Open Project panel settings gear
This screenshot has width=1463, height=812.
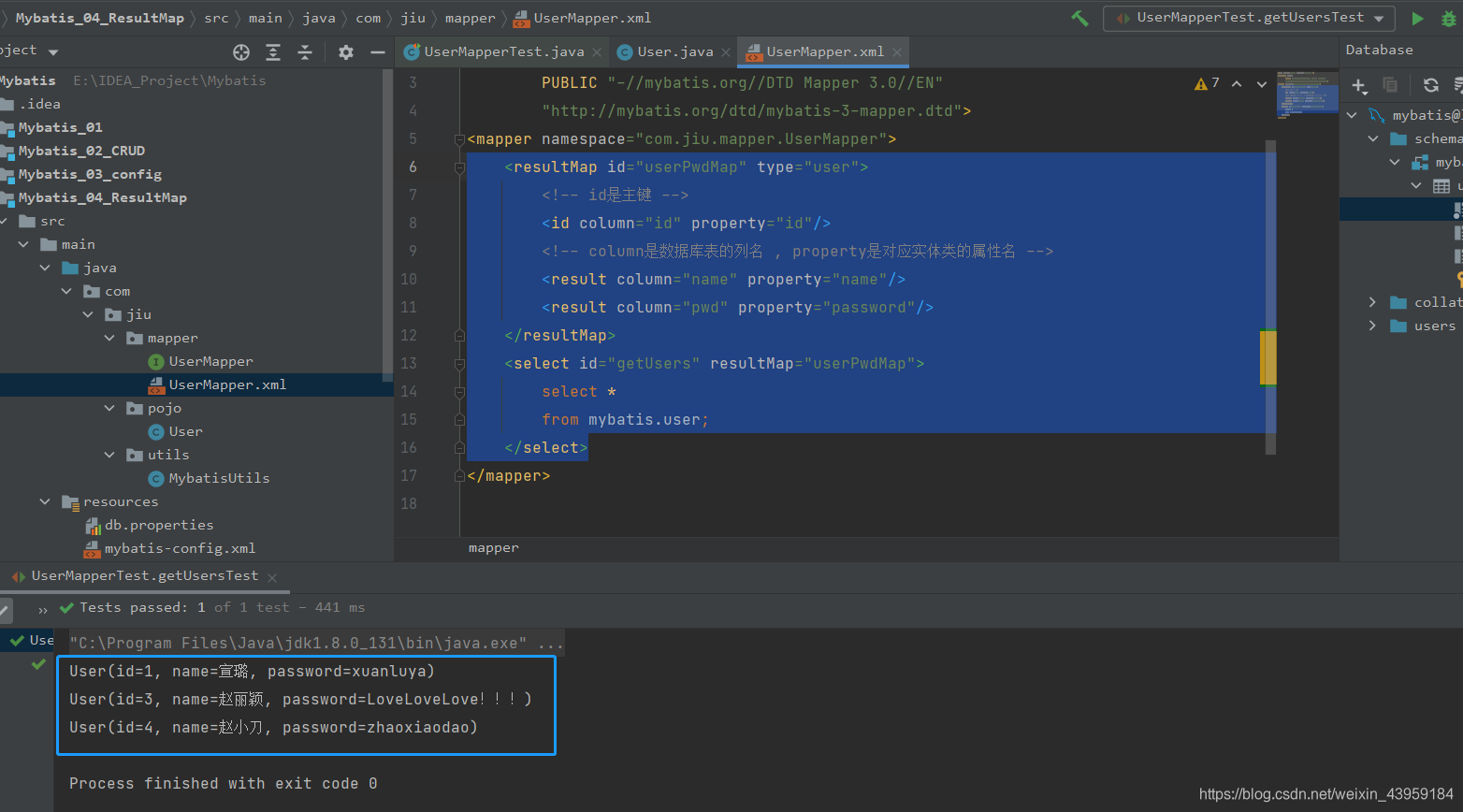pyautogui.click(x=346, y=52)
